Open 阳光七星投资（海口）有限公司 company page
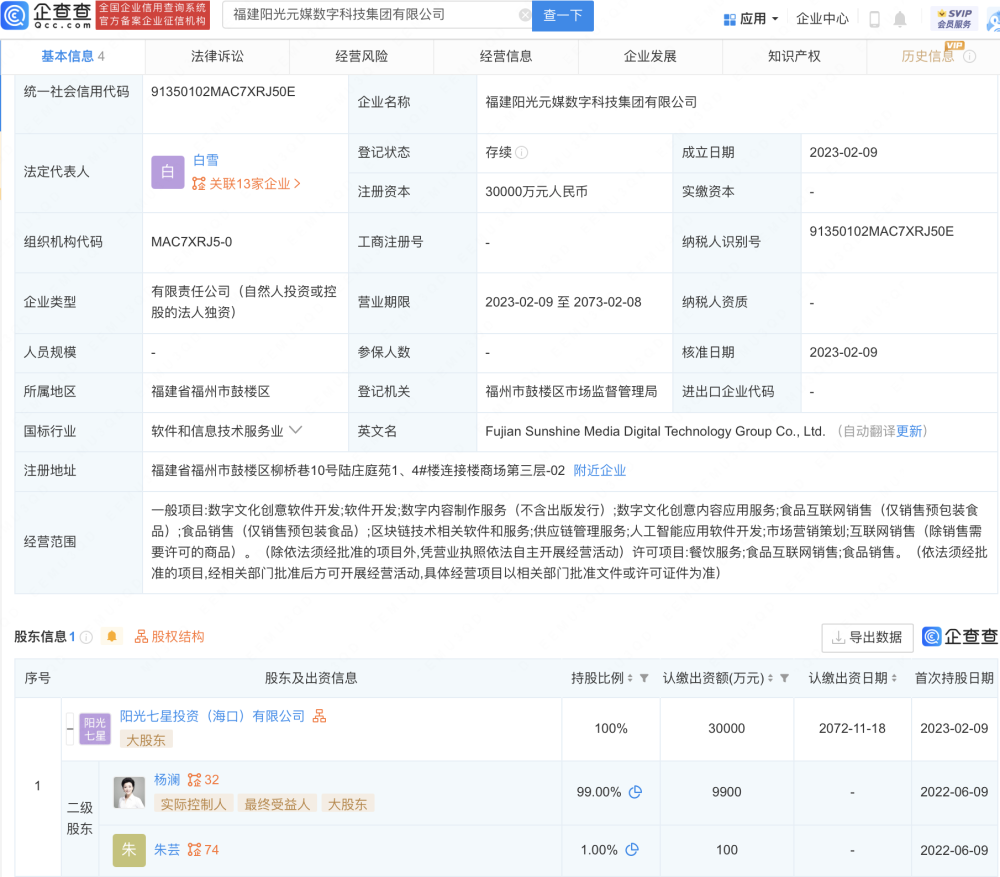The height and width of the screenshot is (877, 1000). pos(212,716)
